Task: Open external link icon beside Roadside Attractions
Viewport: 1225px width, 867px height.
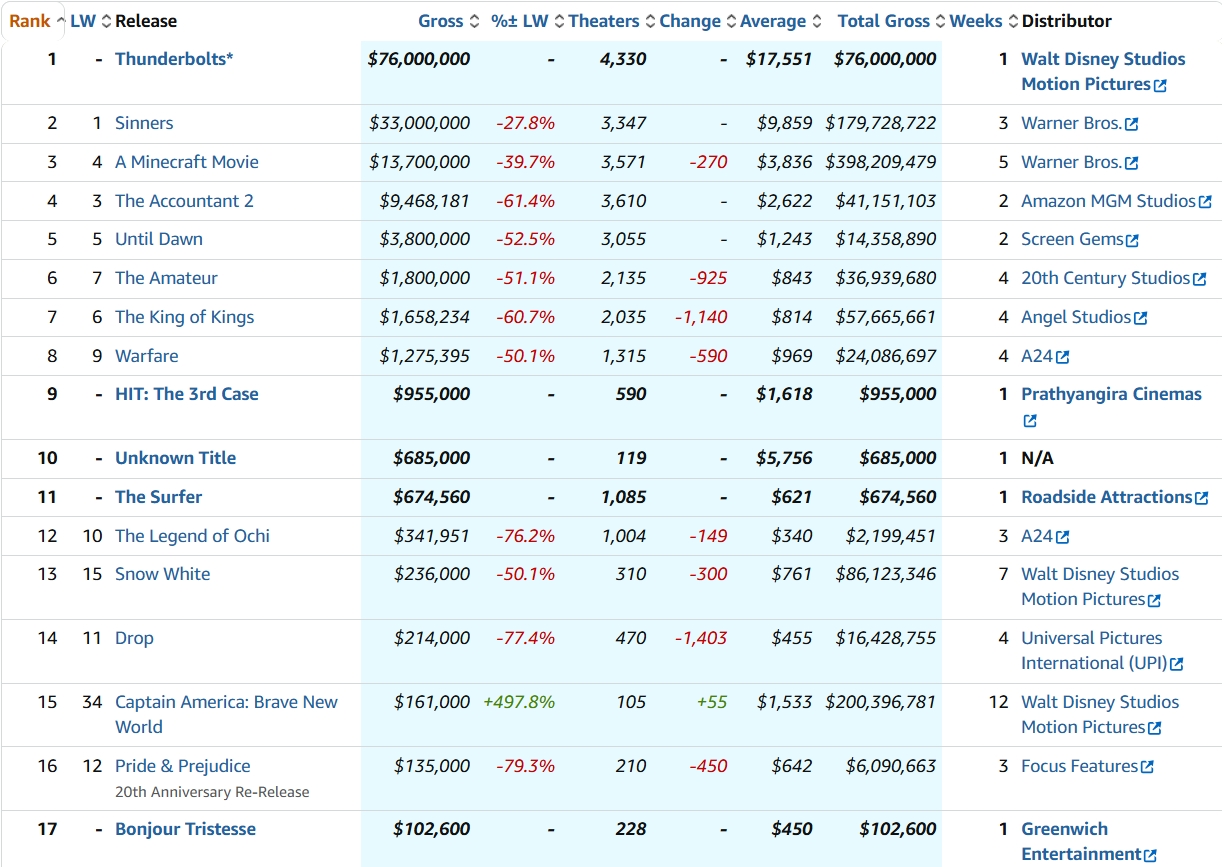Action: (1201, 499)
